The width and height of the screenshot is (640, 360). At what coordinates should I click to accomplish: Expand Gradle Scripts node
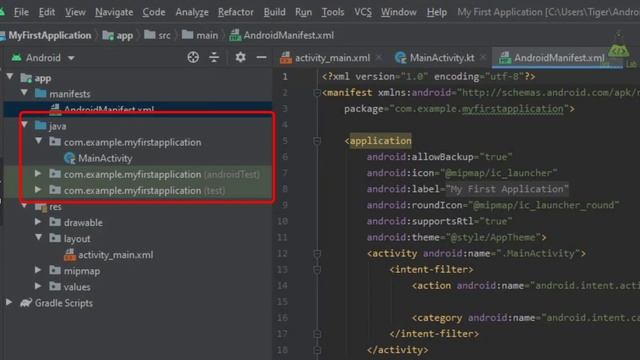click(9, 302)
